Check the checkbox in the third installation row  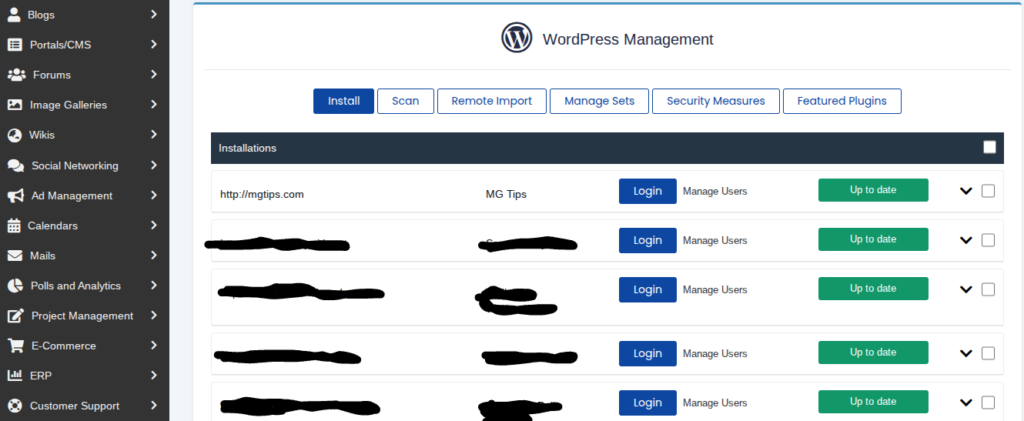988,289
